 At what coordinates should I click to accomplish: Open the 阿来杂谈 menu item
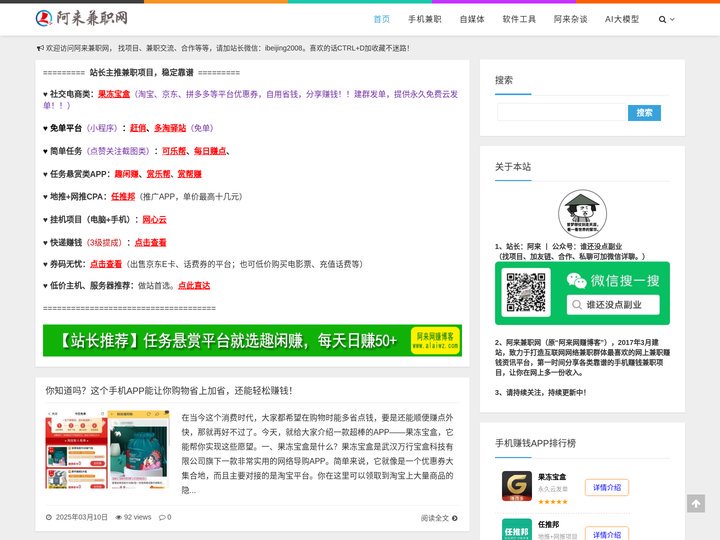pos(570,19)
